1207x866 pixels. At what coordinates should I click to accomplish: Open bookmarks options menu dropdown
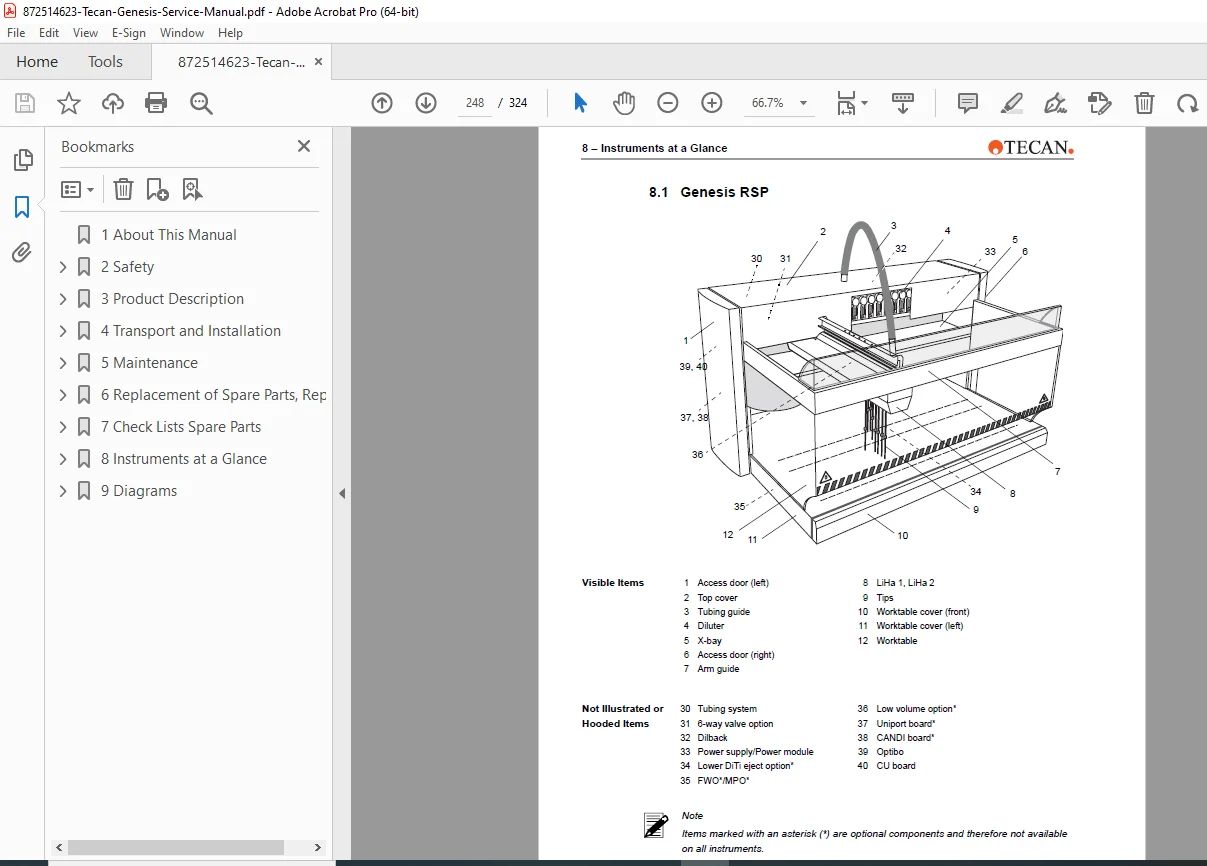[x=78, y=189]
